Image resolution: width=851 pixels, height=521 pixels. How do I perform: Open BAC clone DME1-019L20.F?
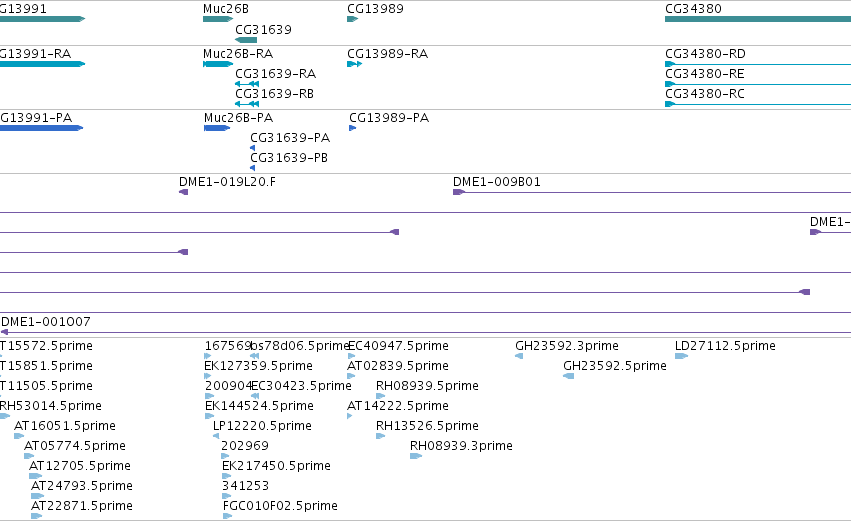[227, 182]
